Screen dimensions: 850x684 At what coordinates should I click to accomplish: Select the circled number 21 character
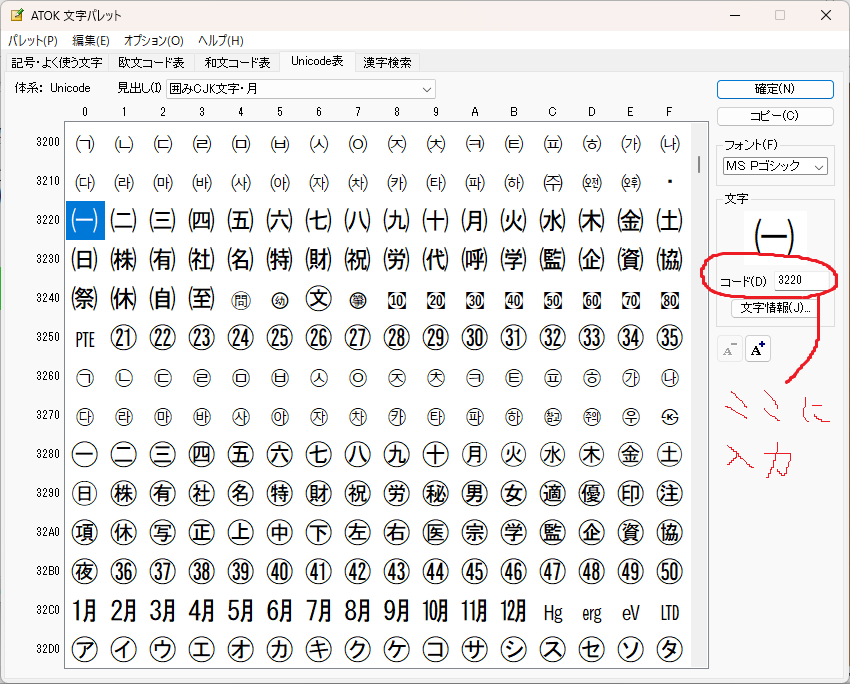pyautogui.click(x=124, y=338)
